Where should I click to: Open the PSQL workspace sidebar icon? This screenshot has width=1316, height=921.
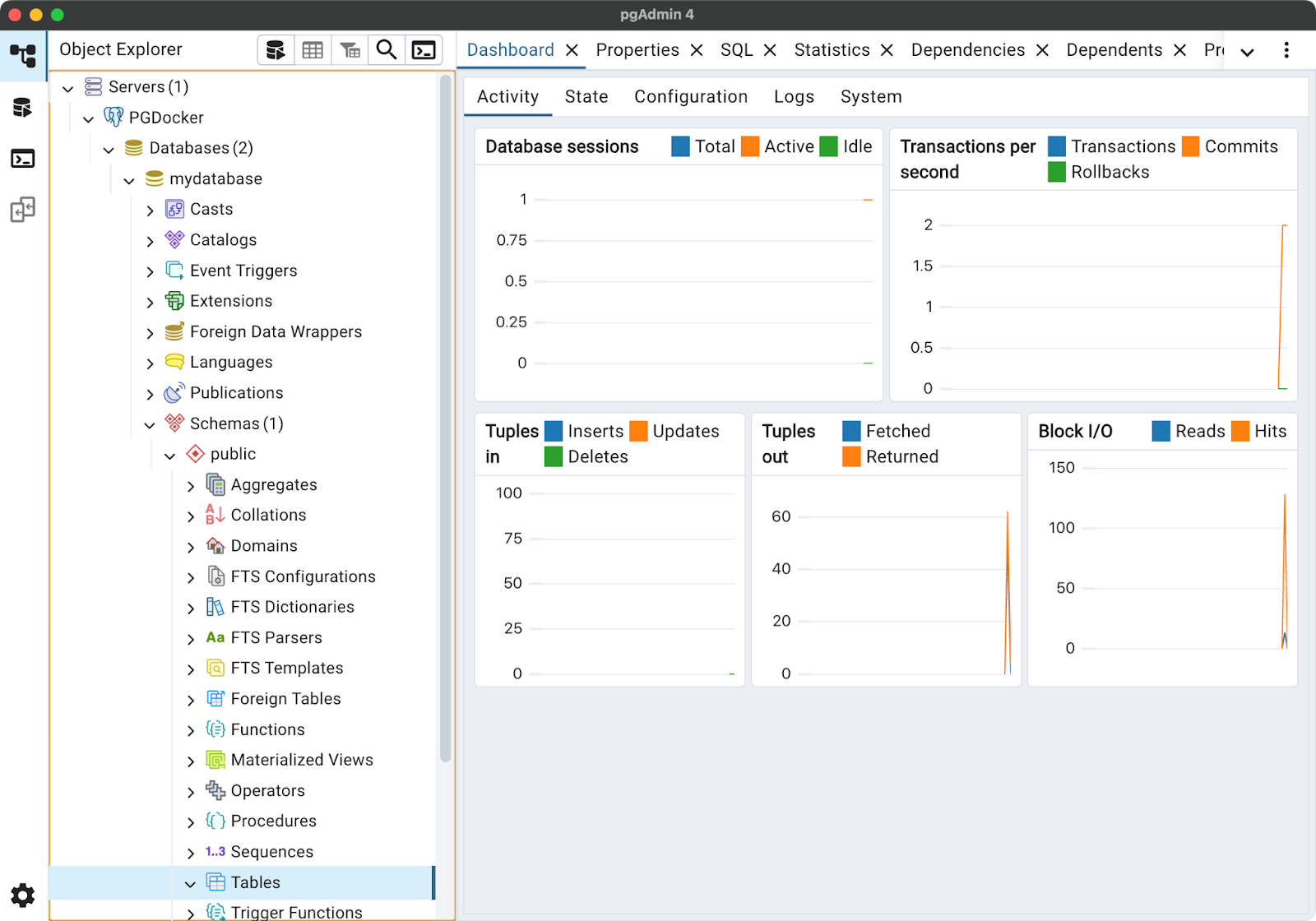[23, 158]
